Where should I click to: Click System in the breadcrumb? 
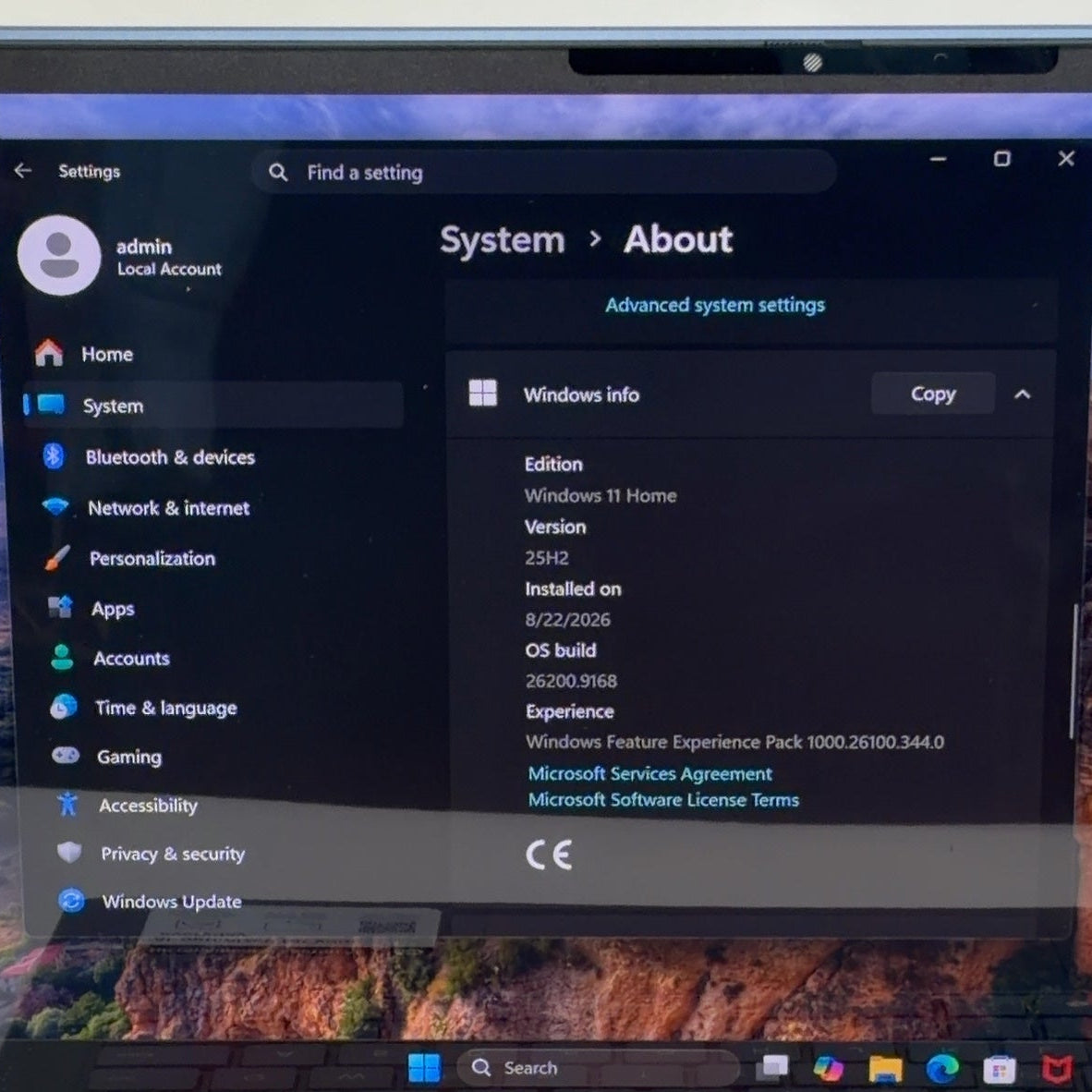pos(503,240)
